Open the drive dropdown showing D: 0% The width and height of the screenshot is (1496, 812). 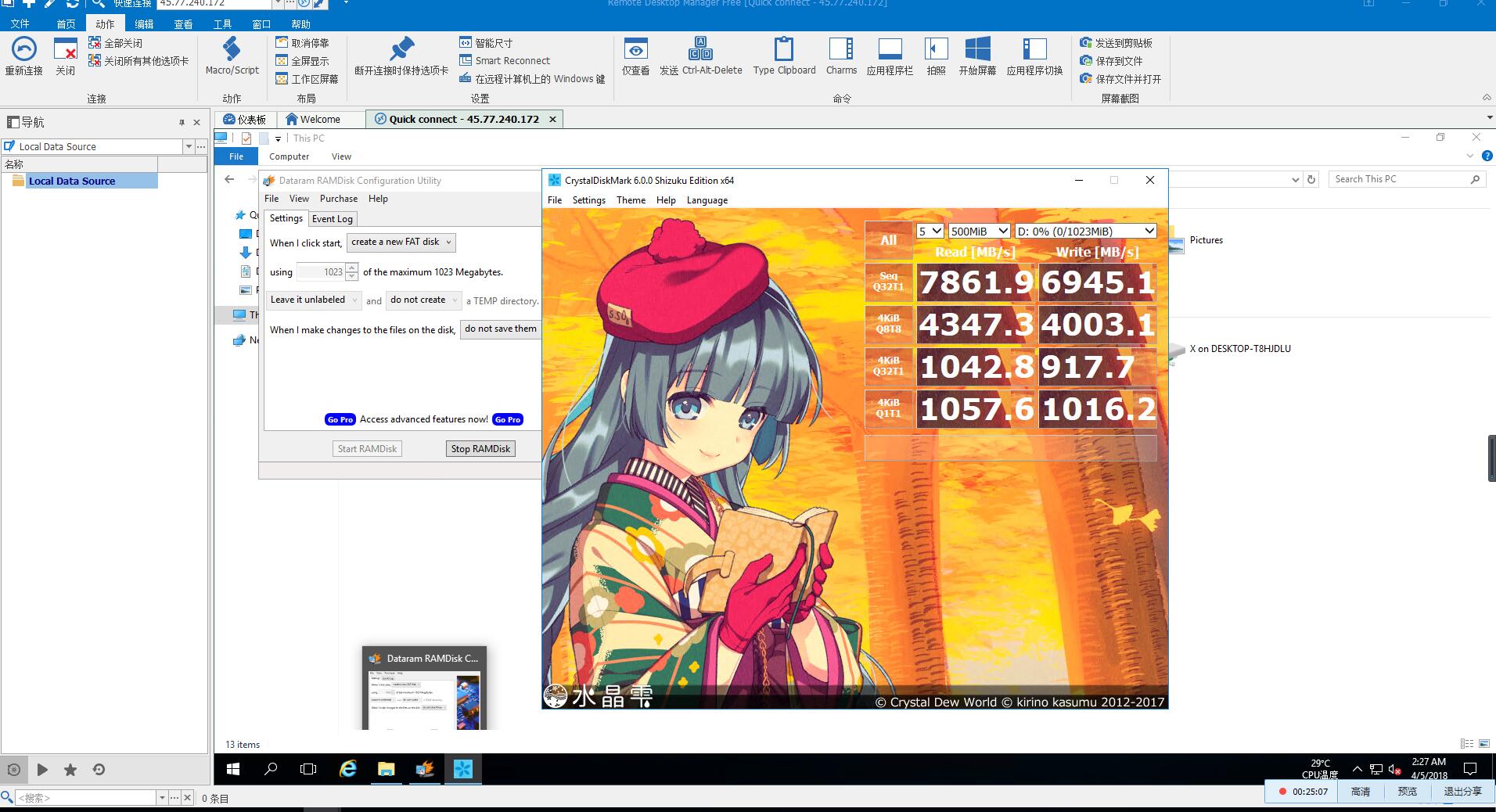pos(1084,232)
